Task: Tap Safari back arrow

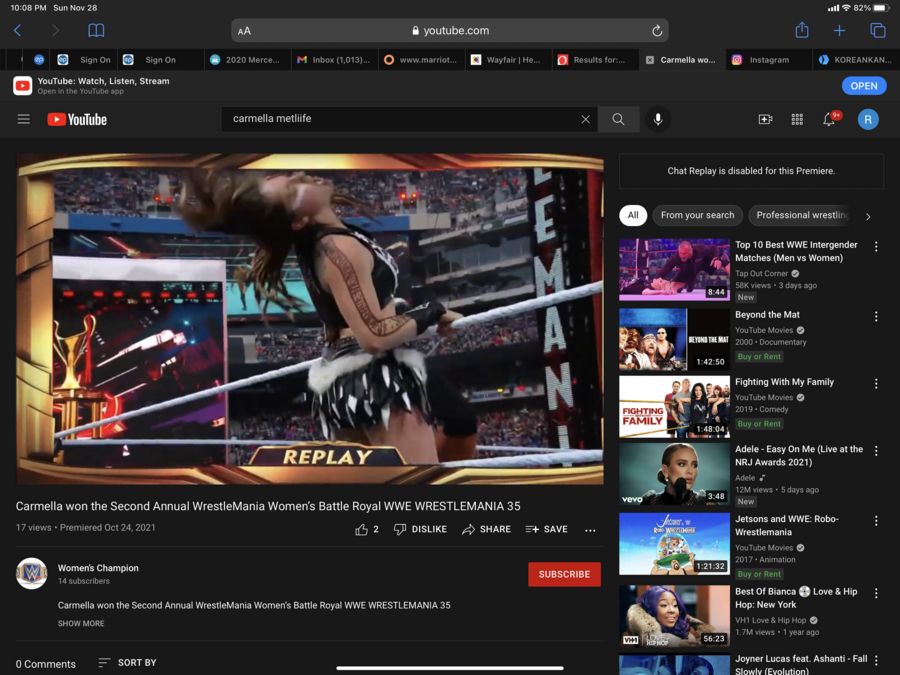Action: pyautogui.click(x=17, y=30)
